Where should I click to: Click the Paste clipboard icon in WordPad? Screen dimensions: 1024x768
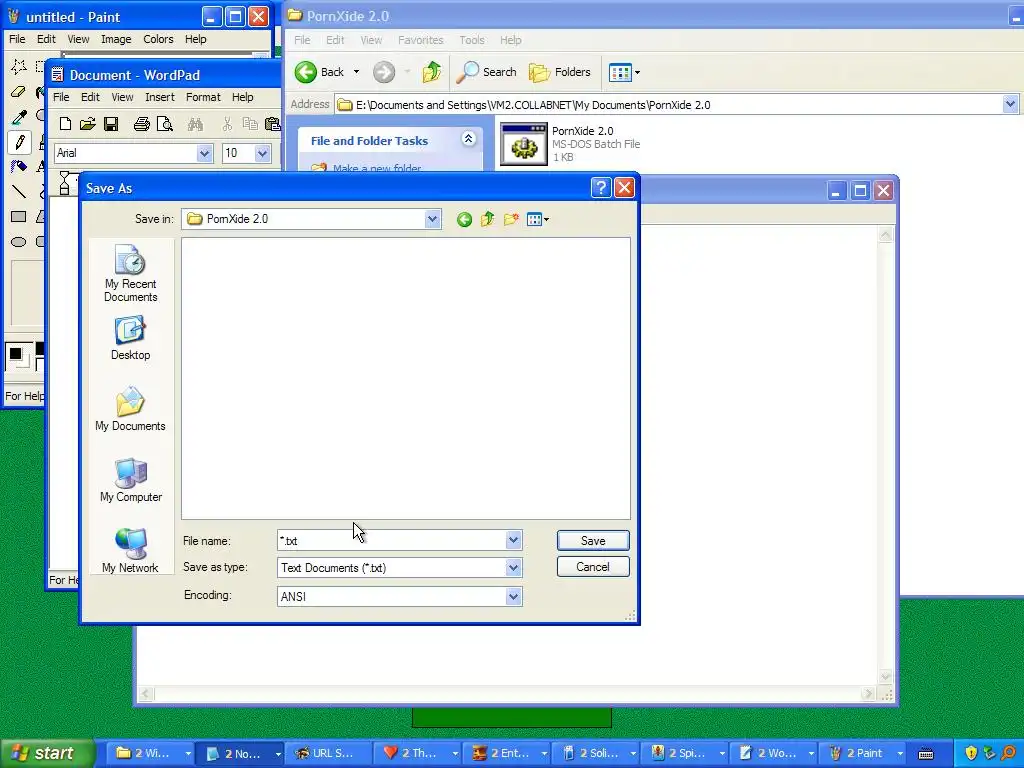272,123
